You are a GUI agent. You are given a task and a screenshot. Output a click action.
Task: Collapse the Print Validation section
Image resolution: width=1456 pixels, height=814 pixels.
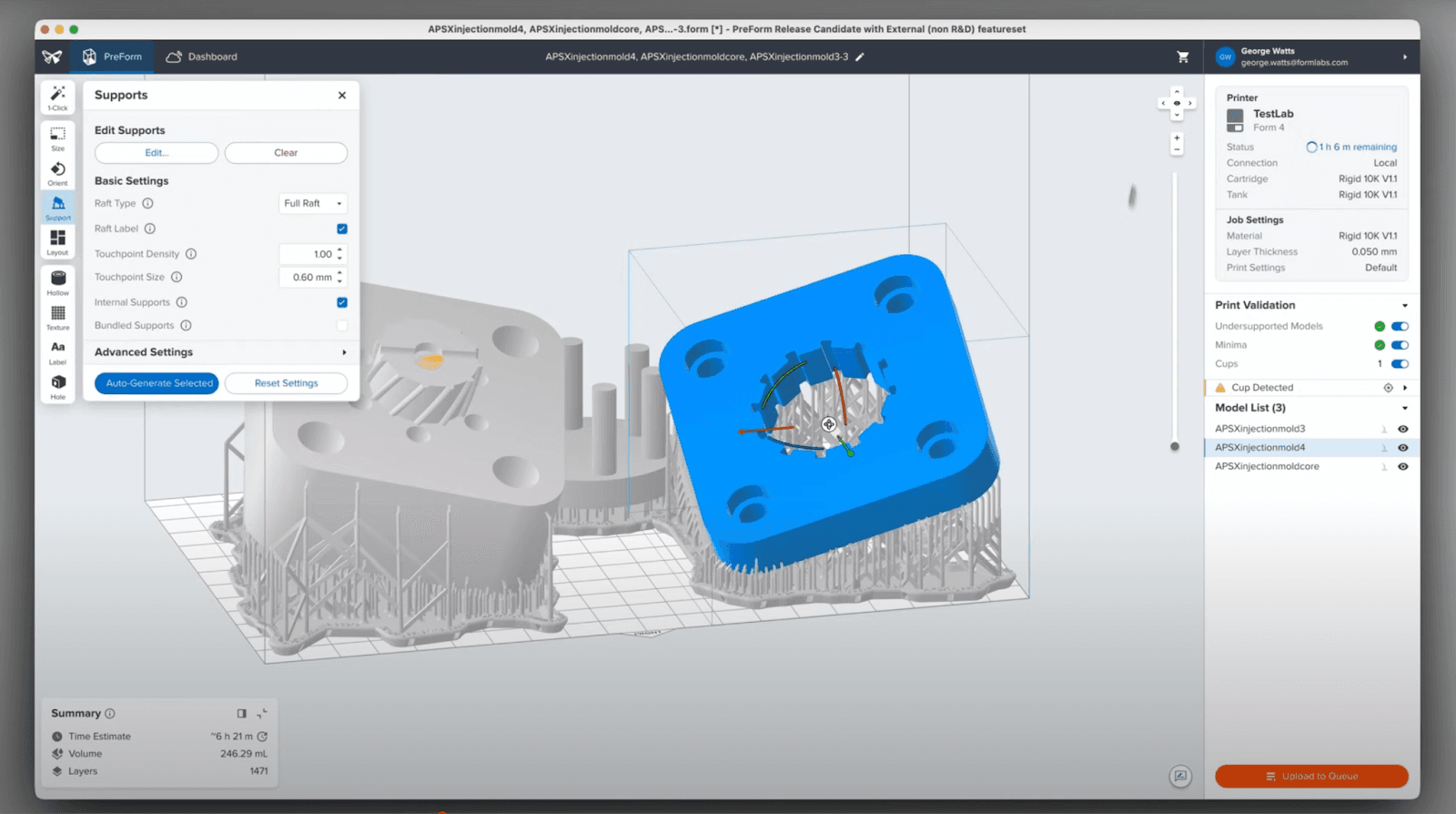click(1404, 306)
